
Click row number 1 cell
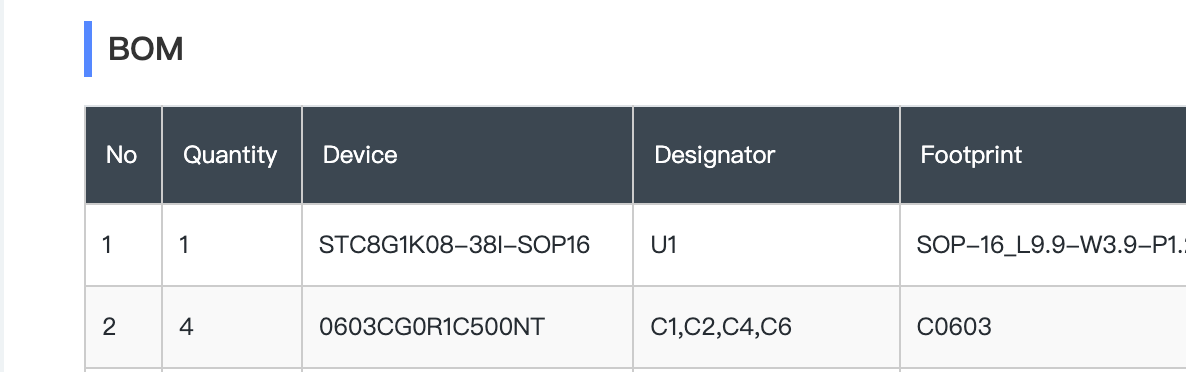point(123,245)
